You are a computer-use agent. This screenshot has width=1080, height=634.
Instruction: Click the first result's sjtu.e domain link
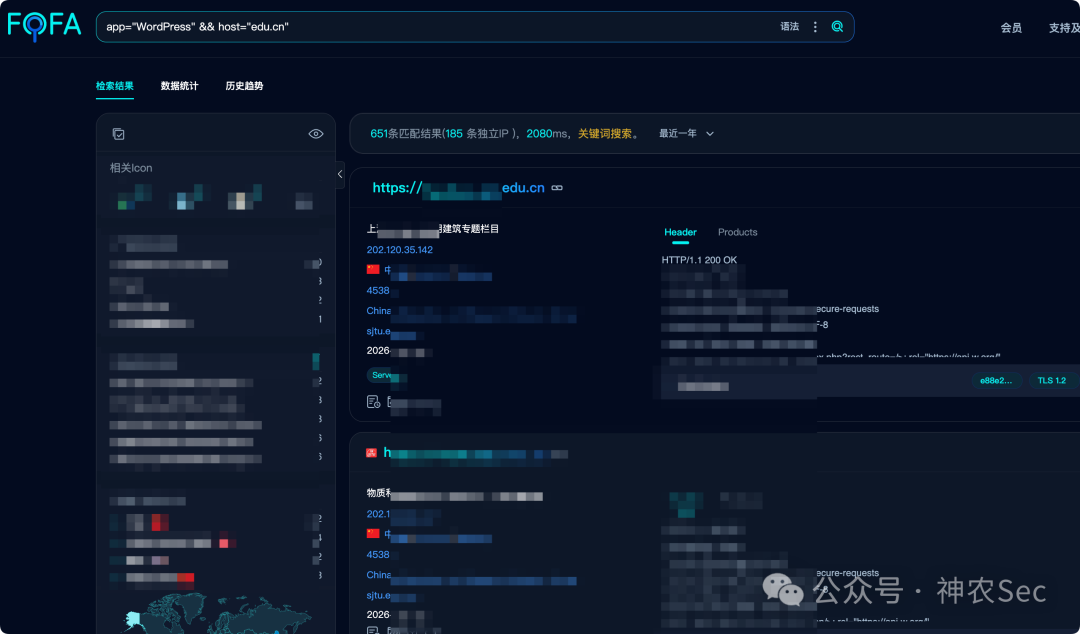point(379,331)
